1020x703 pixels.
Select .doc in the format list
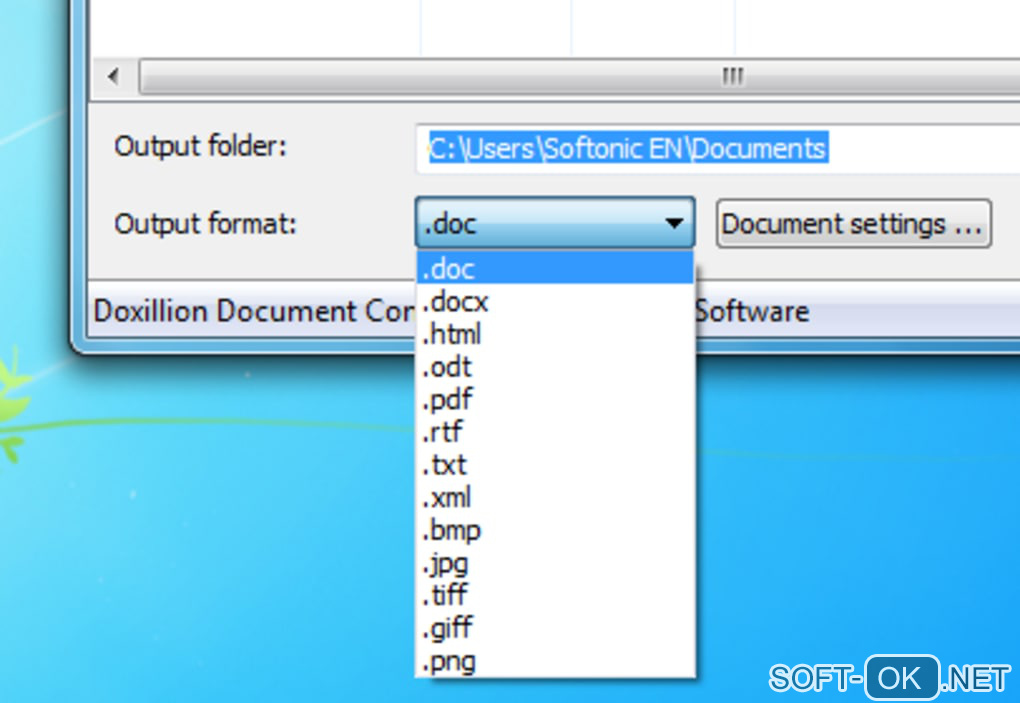pos(555,269)
